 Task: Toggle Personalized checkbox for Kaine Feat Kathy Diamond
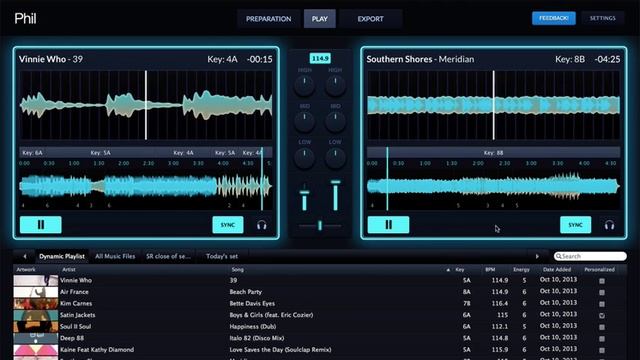(x=602, y=350)
